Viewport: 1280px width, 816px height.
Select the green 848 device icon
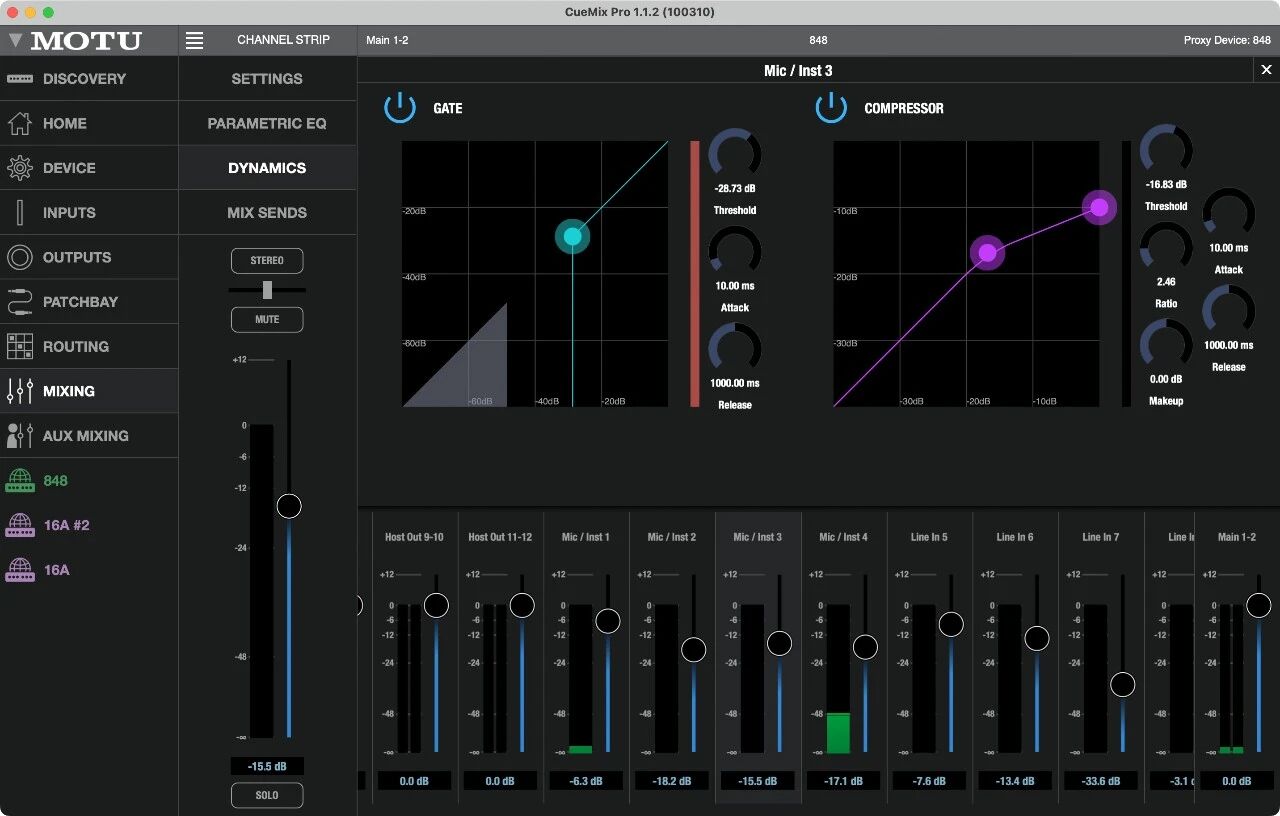20,481
